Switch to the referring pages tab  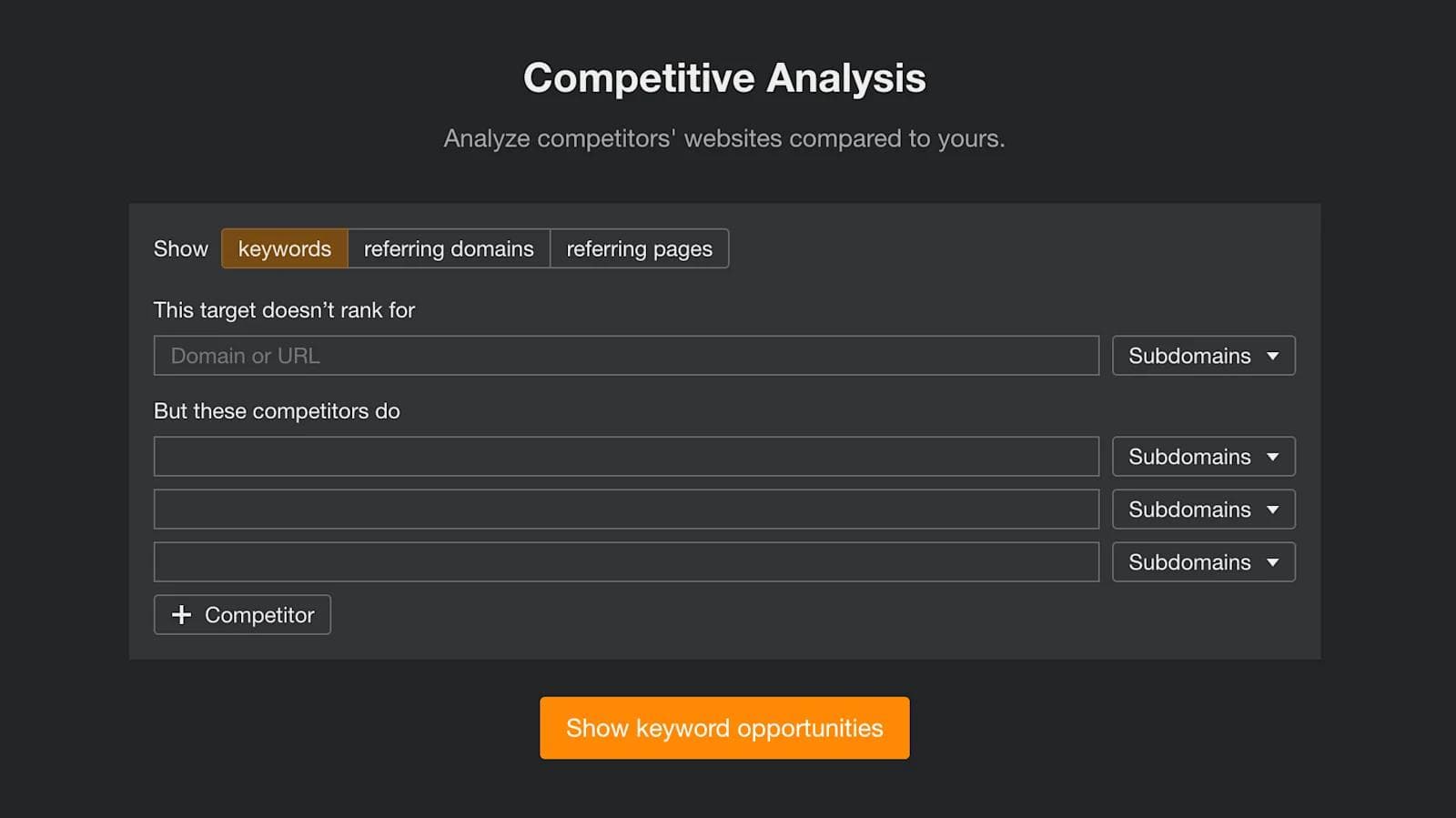click(639, 248)
